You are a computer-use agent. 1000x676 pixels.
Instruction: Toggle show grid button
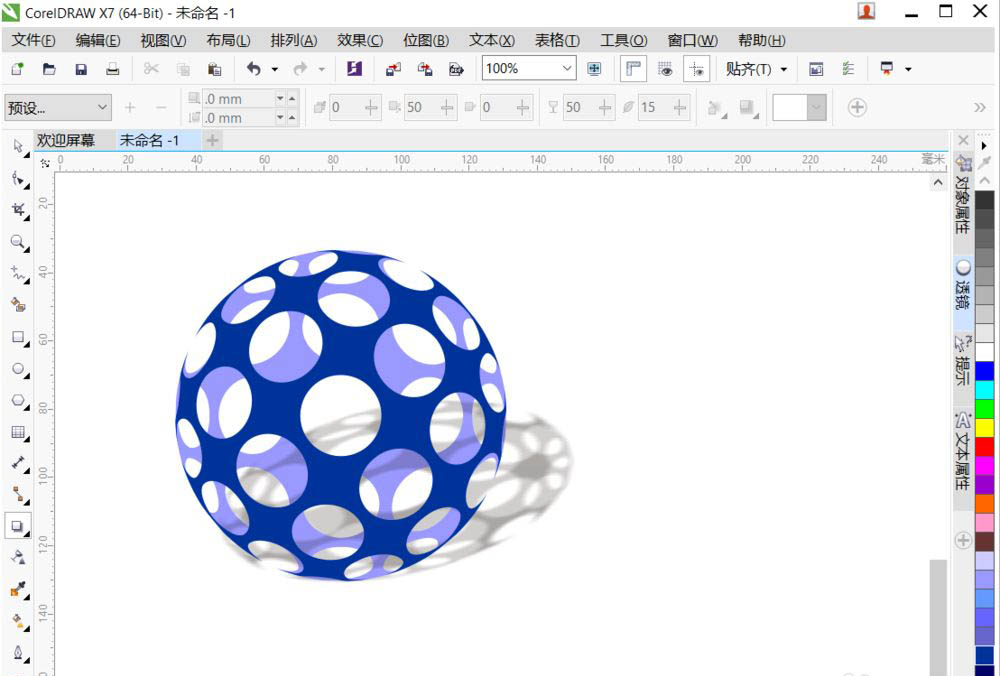[x=665, y=69]
